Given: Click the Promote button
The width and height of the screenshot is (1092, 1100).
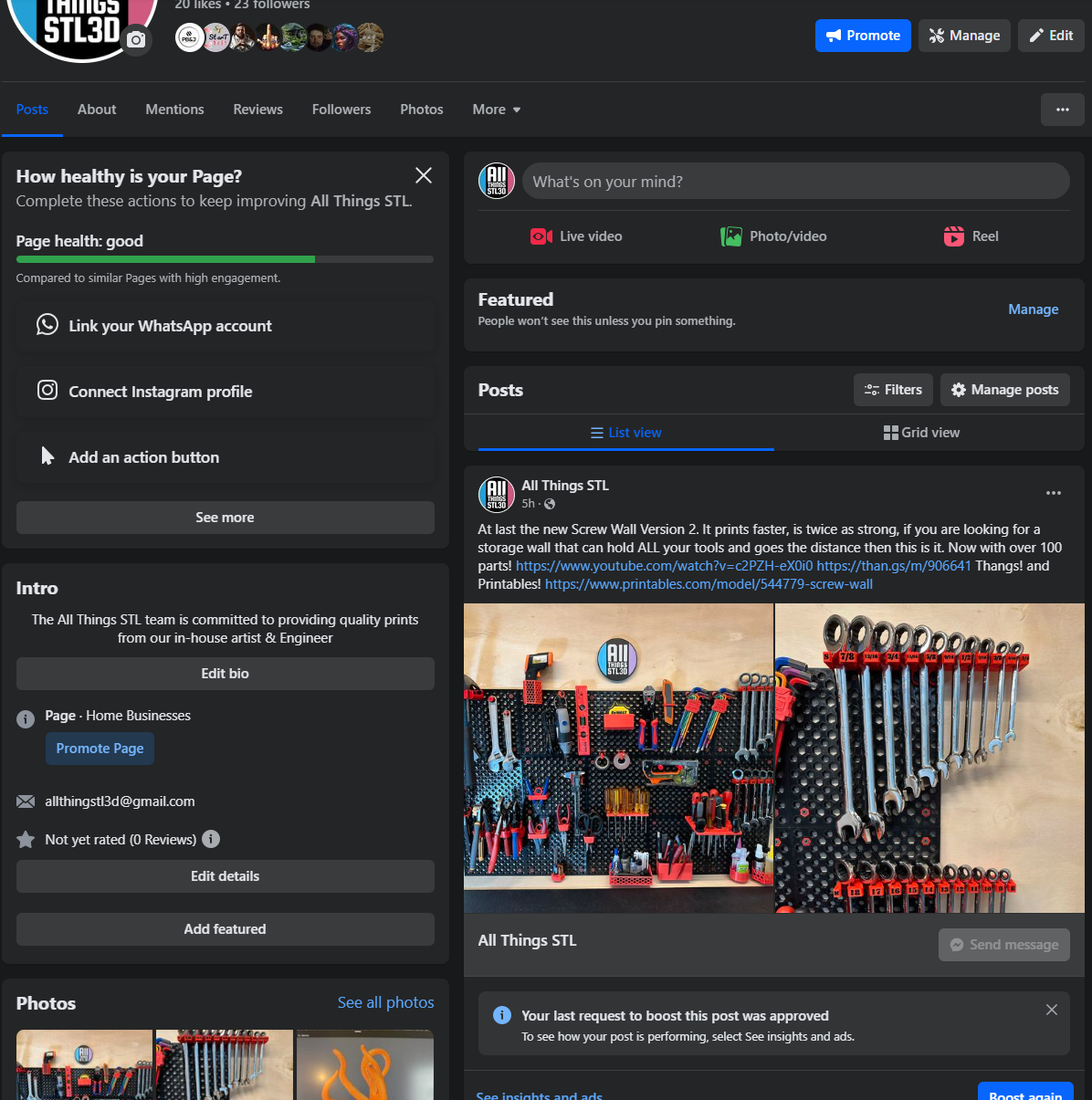Looking at the screenshot, I should (862, 35).
